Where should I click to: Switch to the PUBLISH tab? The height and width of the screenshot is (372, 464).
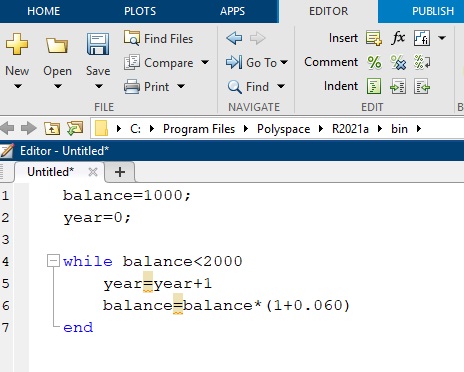click(433, 11)
